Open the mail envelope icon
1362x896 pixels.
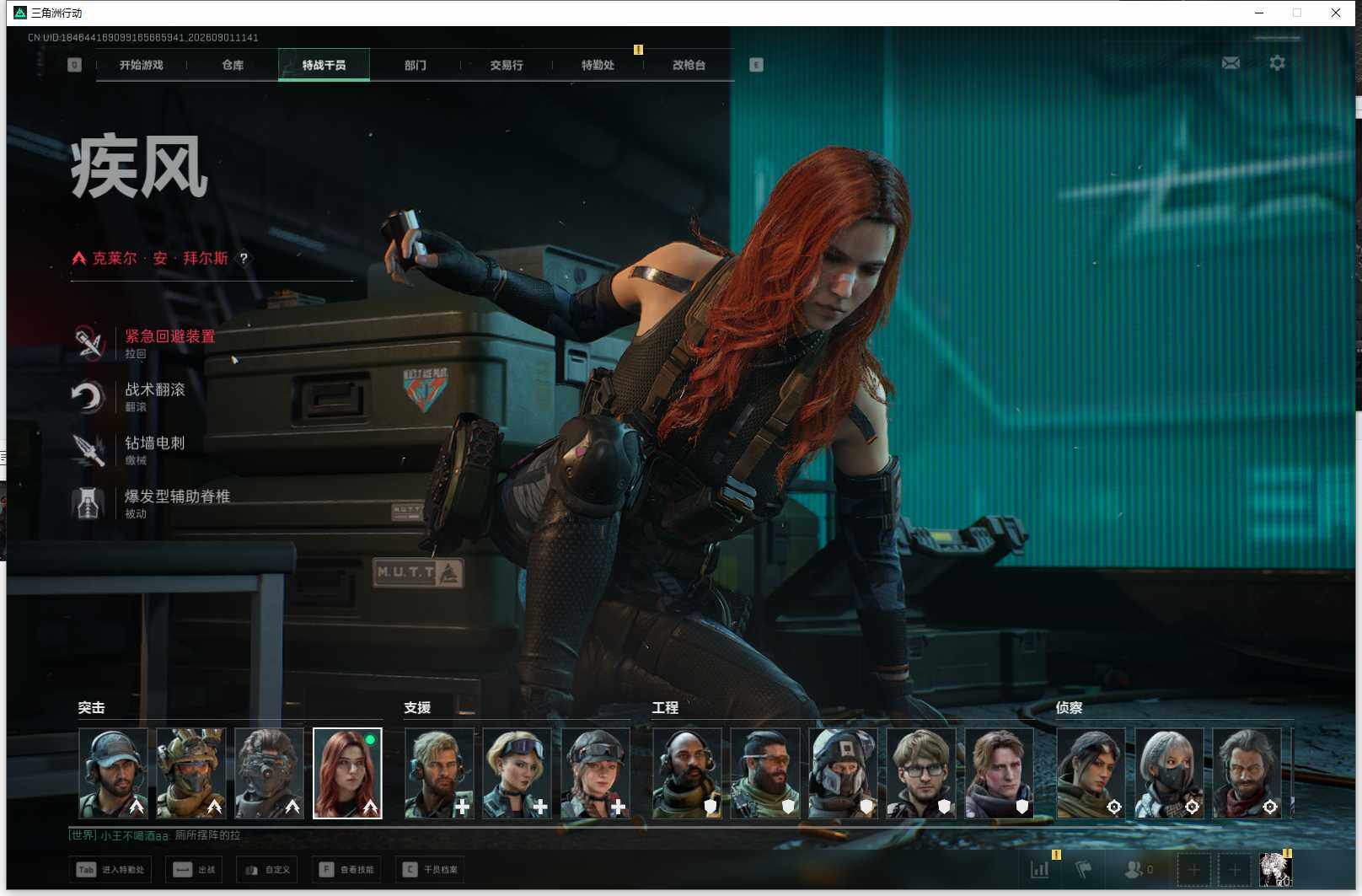[x=1231, y=63]
